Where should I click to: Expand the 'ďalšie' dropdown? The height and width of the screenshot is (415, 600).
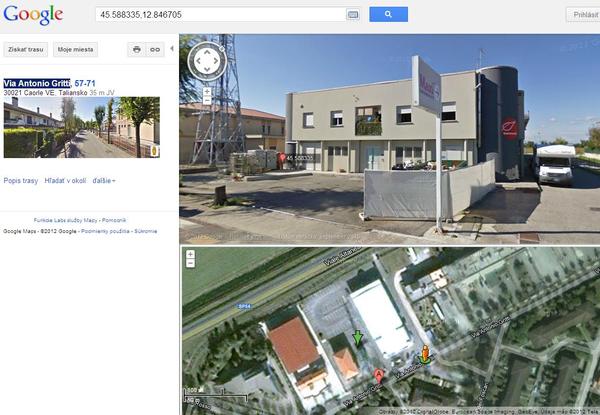(x=104, y=181)
